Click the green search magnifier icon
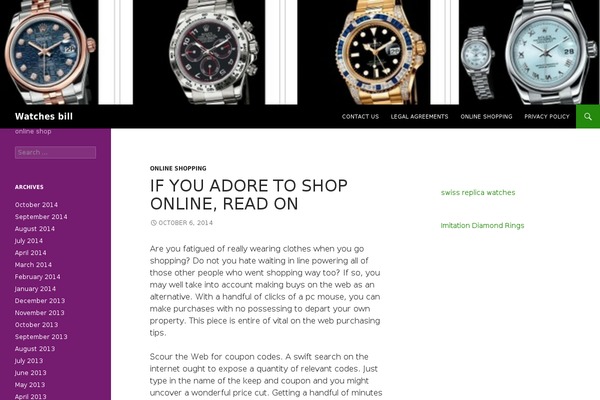Viewport: 600px width, 400px height. (588, 116)
